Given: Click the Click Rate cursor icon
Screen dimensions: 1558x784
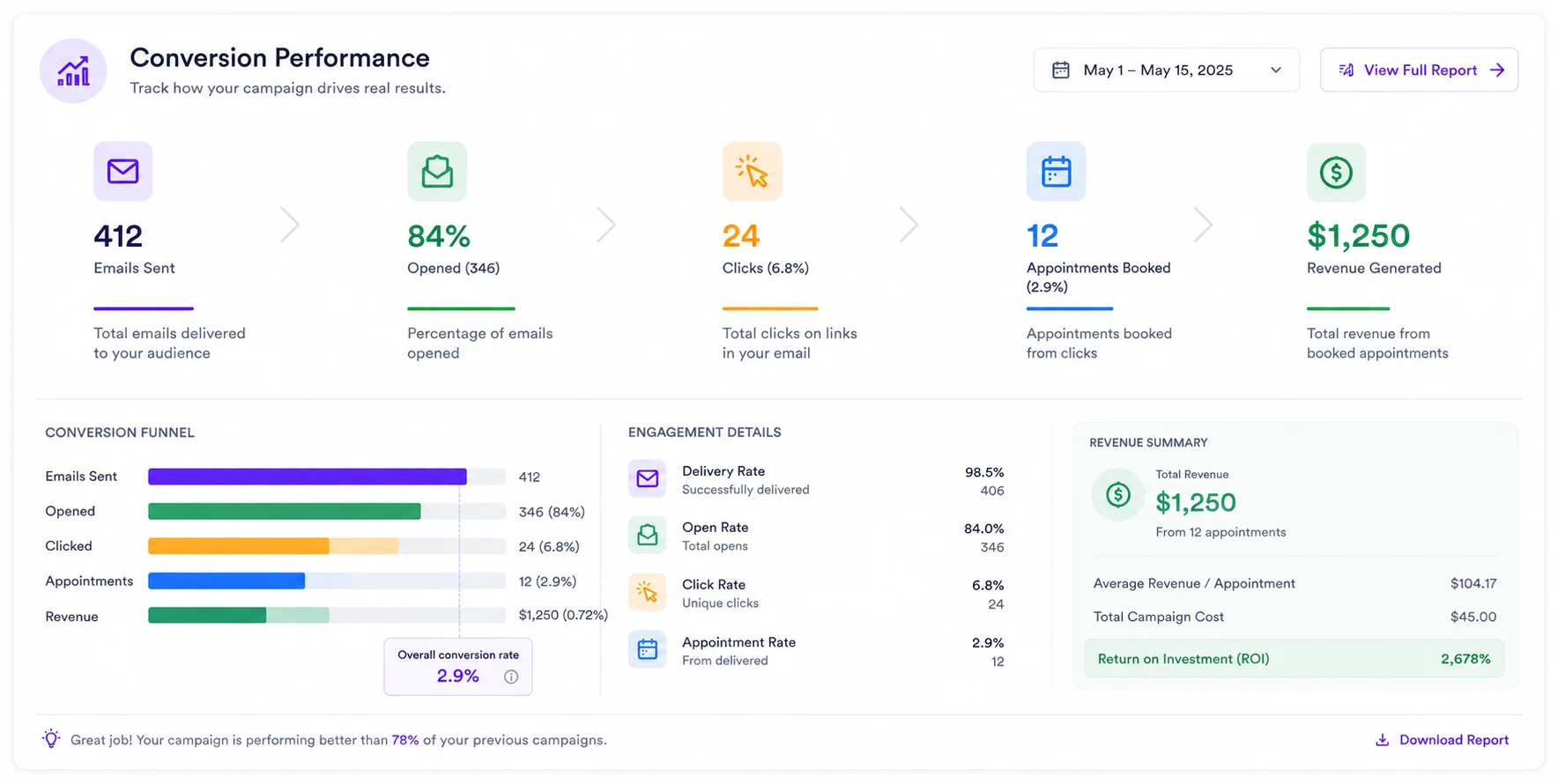Looking at the screenshot, I should tap(648, 592).
